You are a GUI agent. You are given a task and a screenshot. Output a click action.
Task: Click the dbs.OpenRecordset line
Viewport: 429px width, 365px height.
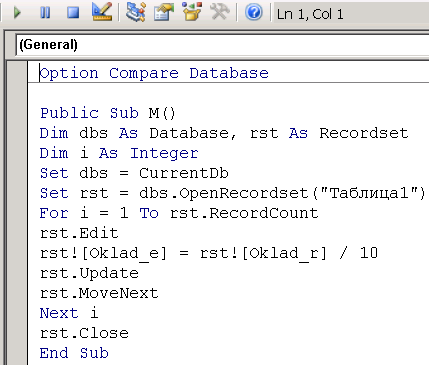coord(233,193)
